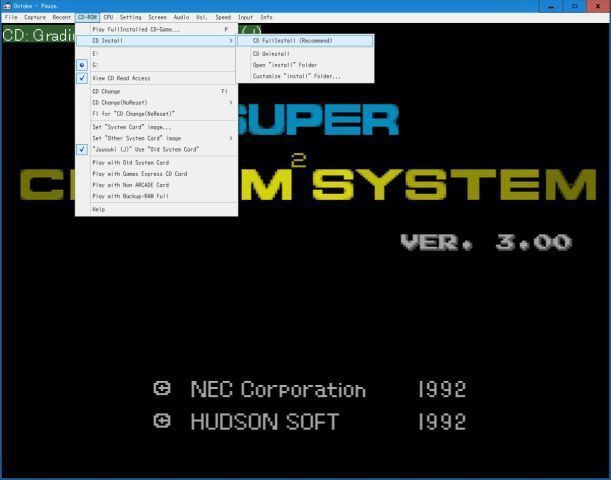The image size is (611, 480).
Task: Open the Input menu
Action: tap(245, 17)
